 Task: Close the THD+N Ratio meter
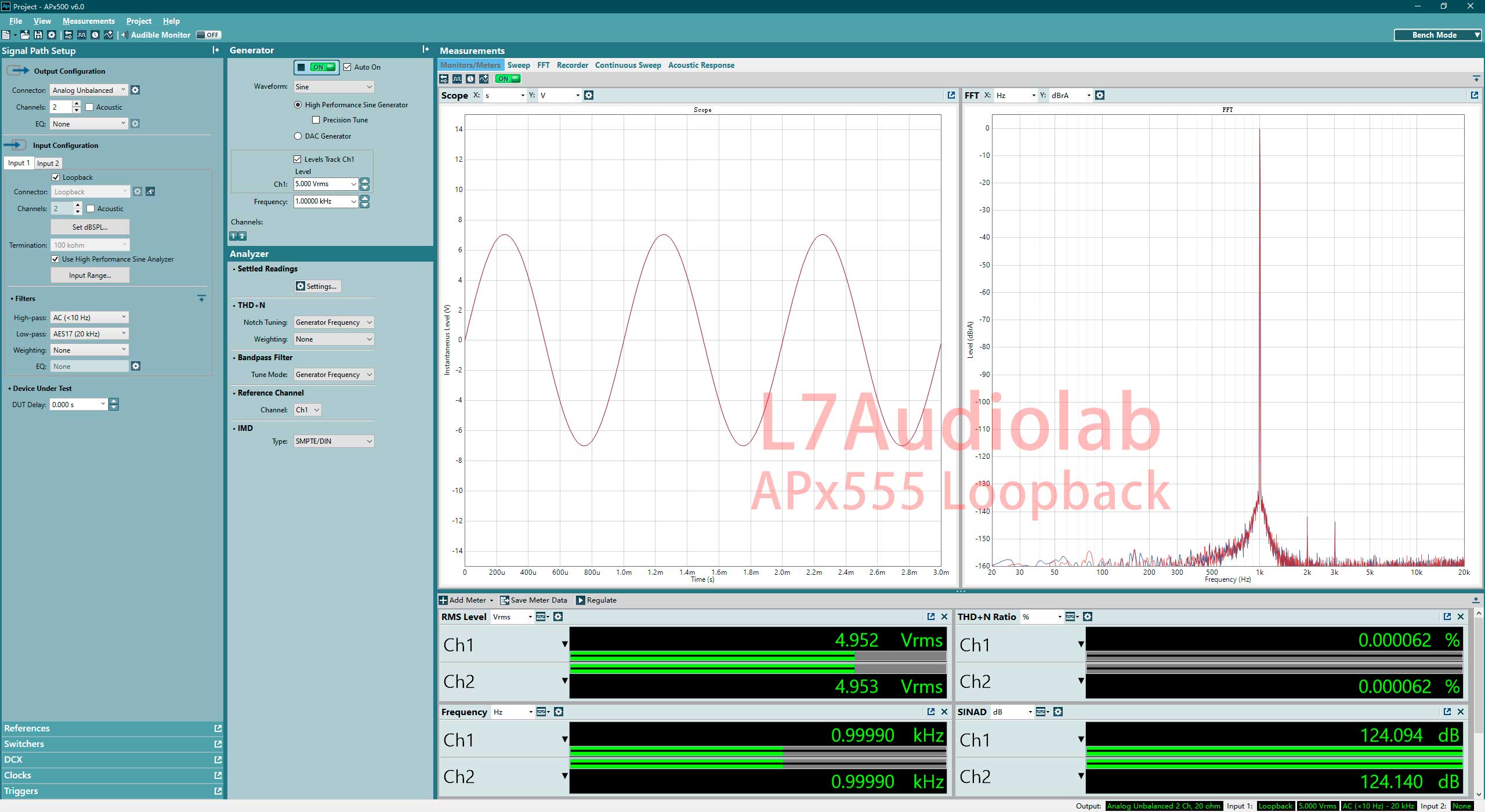(1461, 617)
